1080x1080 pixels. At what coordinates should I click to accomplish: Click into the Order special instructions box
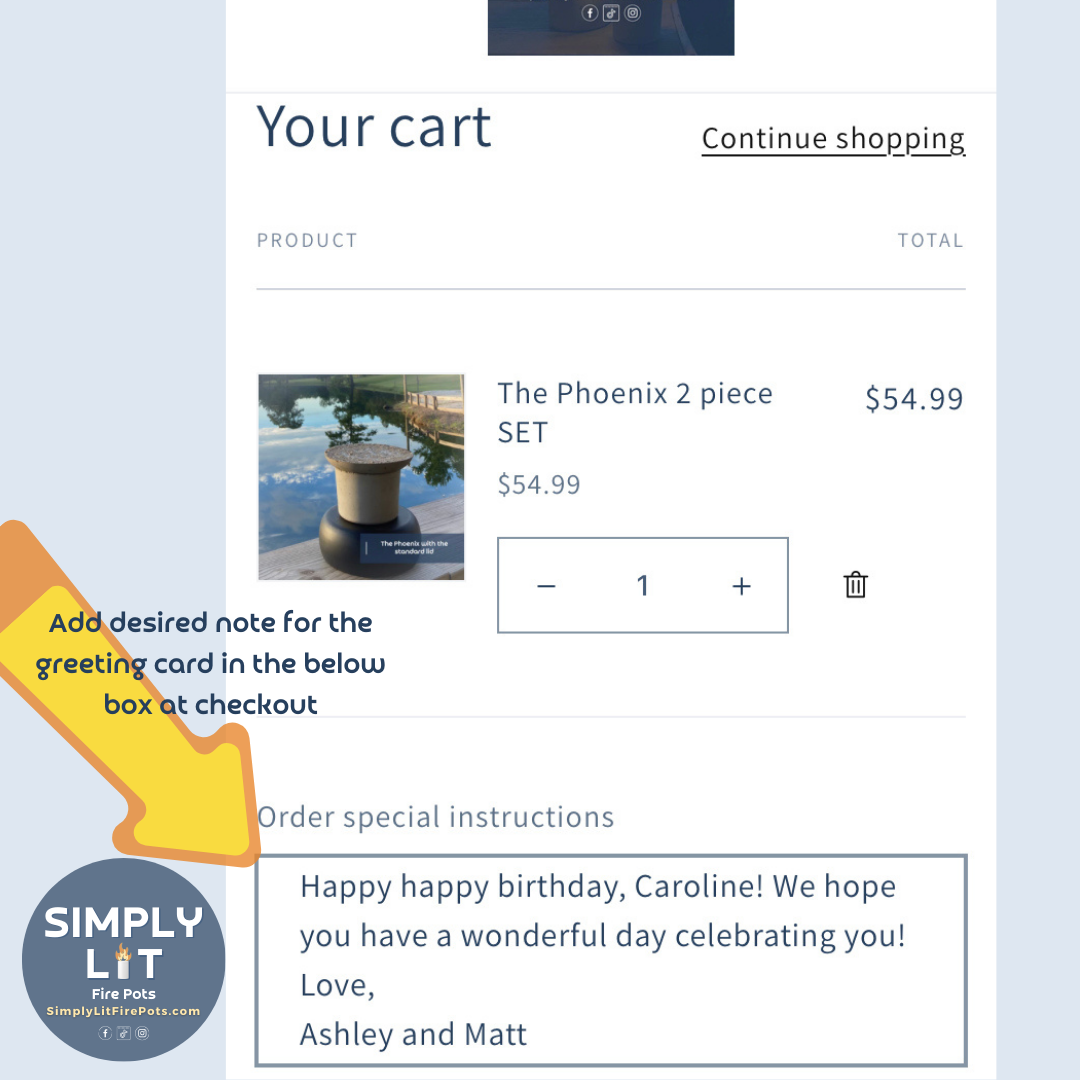(611, 960)
